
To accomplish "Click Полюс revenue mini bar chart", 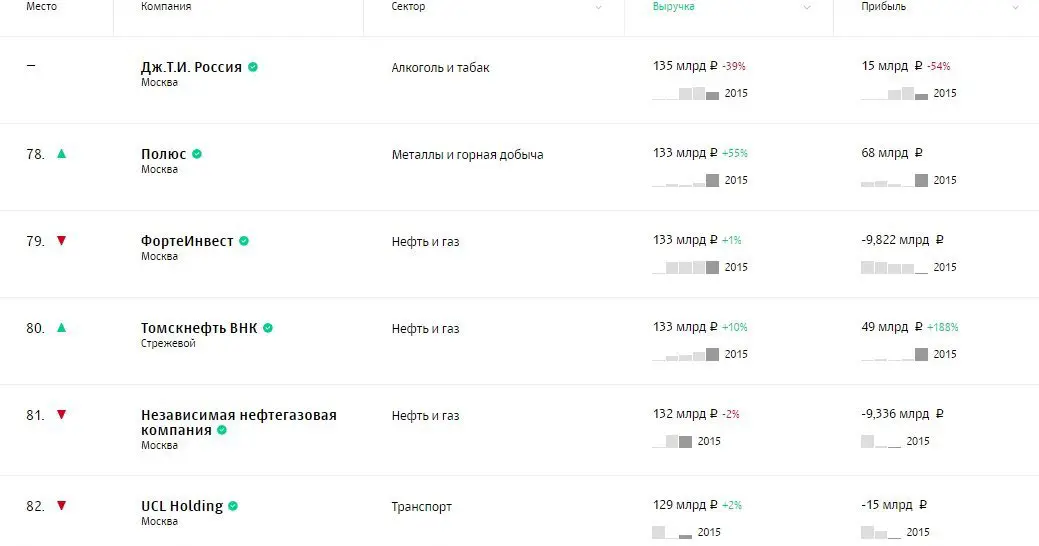I will point(685,181).
